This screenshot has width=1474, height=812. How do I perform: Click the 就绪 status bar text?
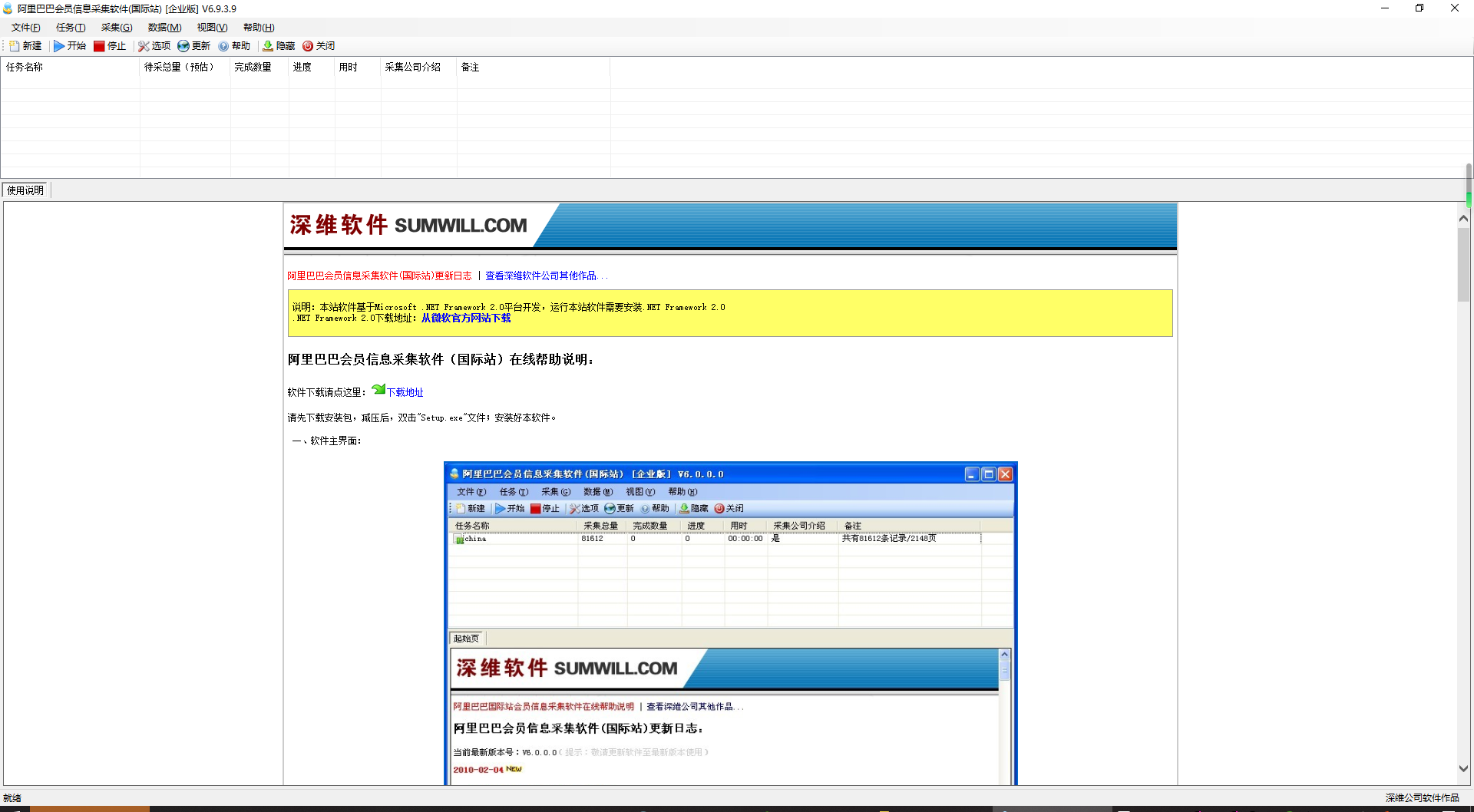[x=12, y=798]
